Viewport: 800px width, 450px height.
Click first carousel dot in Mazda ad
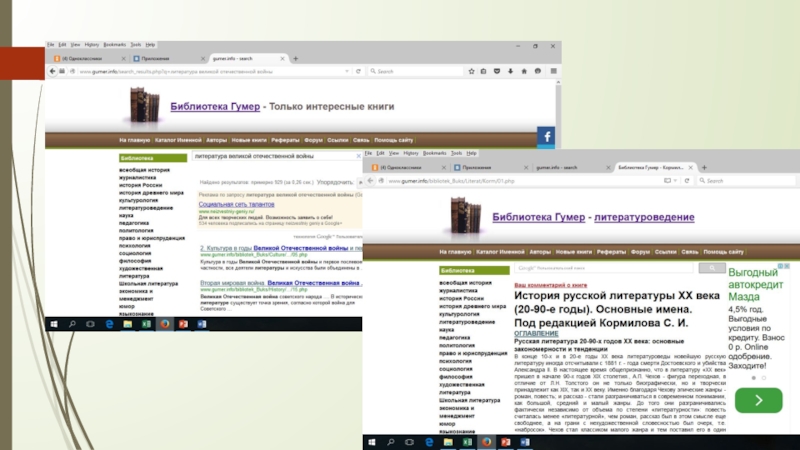point(754,378)
